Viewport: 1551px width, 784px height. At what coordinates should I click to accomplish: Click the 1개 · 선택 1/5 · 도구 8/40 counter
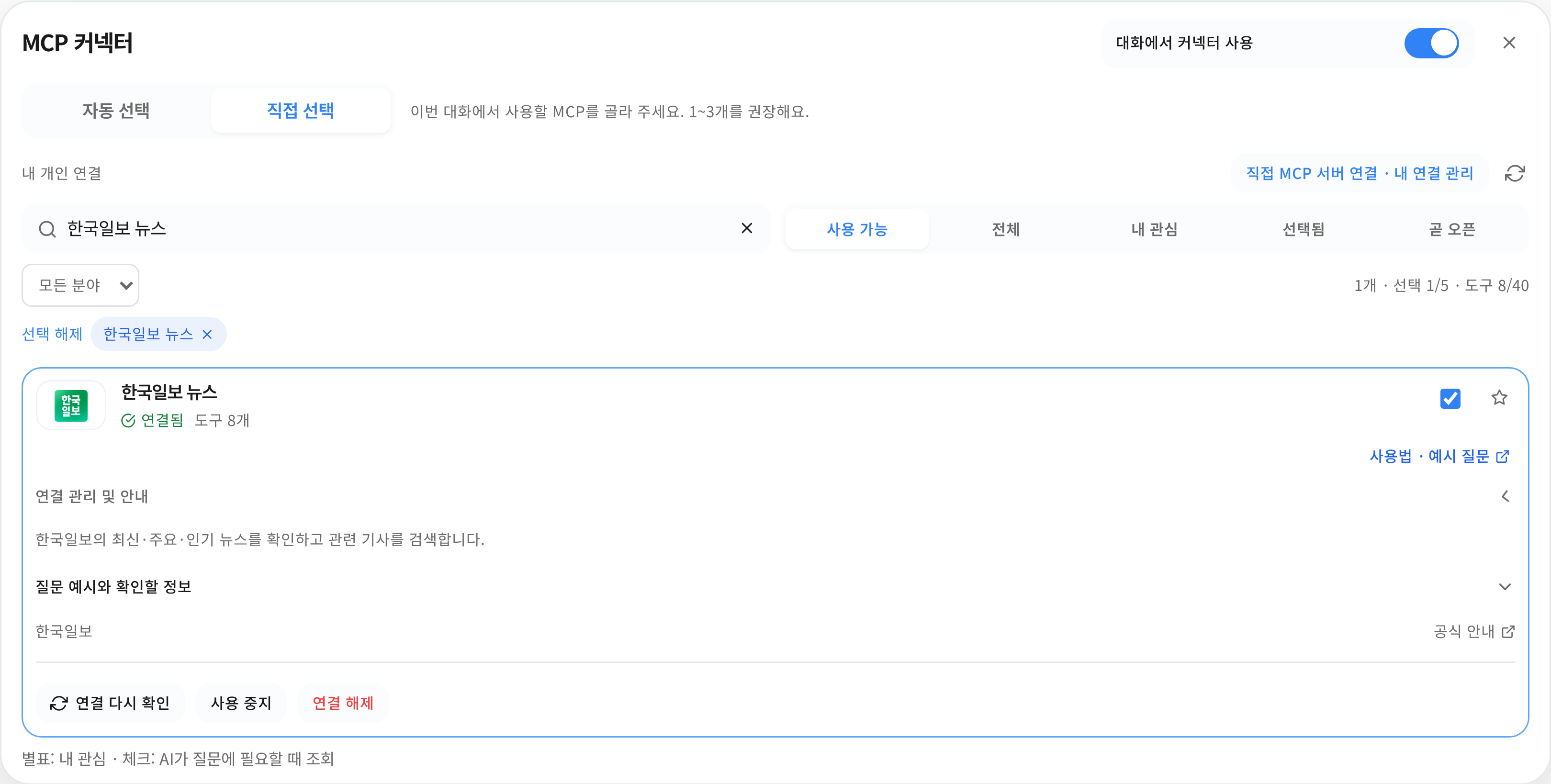(x=1441, y=285)
